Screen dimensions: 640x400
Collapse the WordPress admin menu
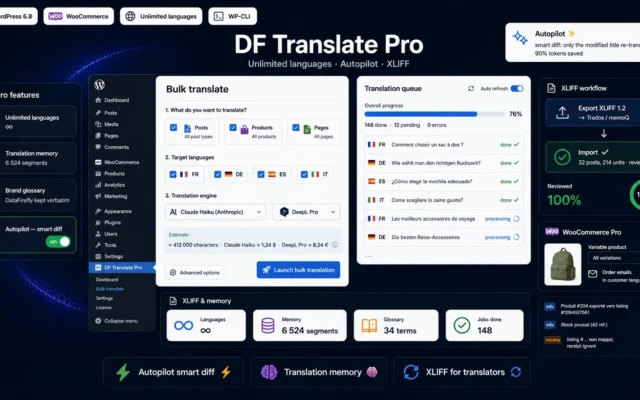click(x=116, y=321)
